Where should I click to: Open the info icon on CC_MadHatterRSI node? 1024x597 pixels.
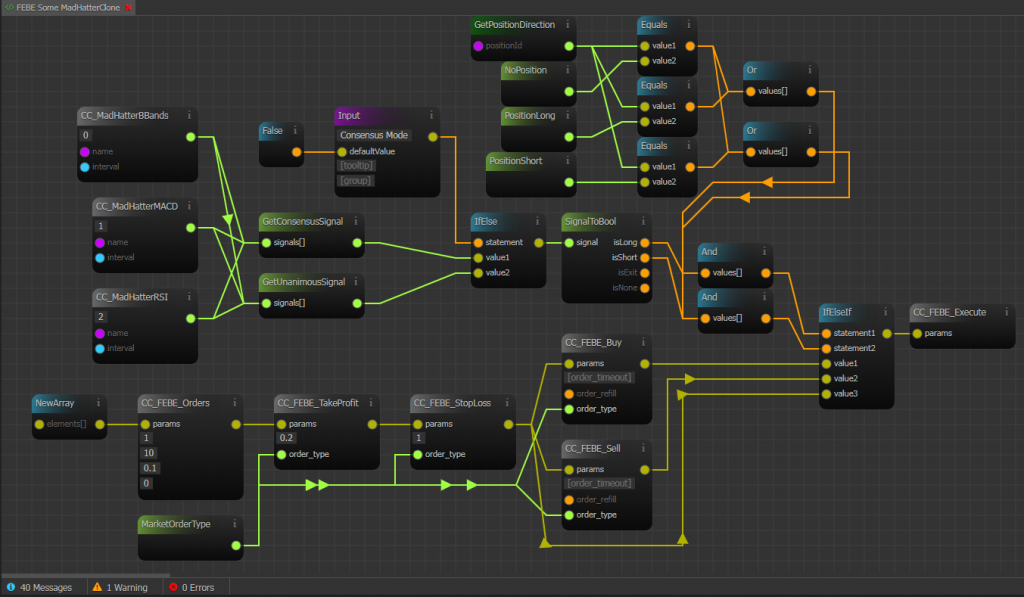189,297
